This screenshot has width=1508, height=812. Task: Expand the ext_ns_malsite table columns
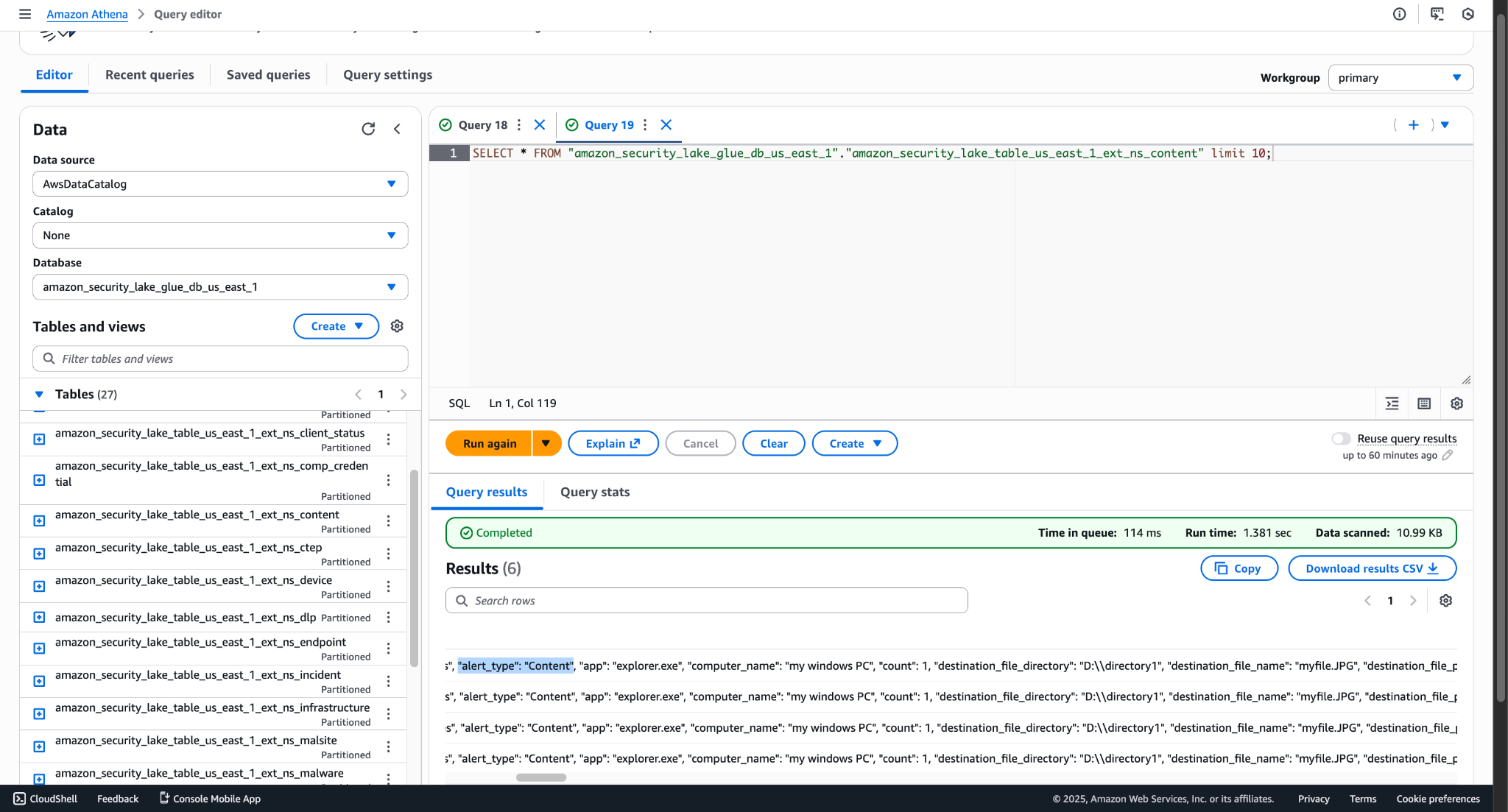click(40, 746)
